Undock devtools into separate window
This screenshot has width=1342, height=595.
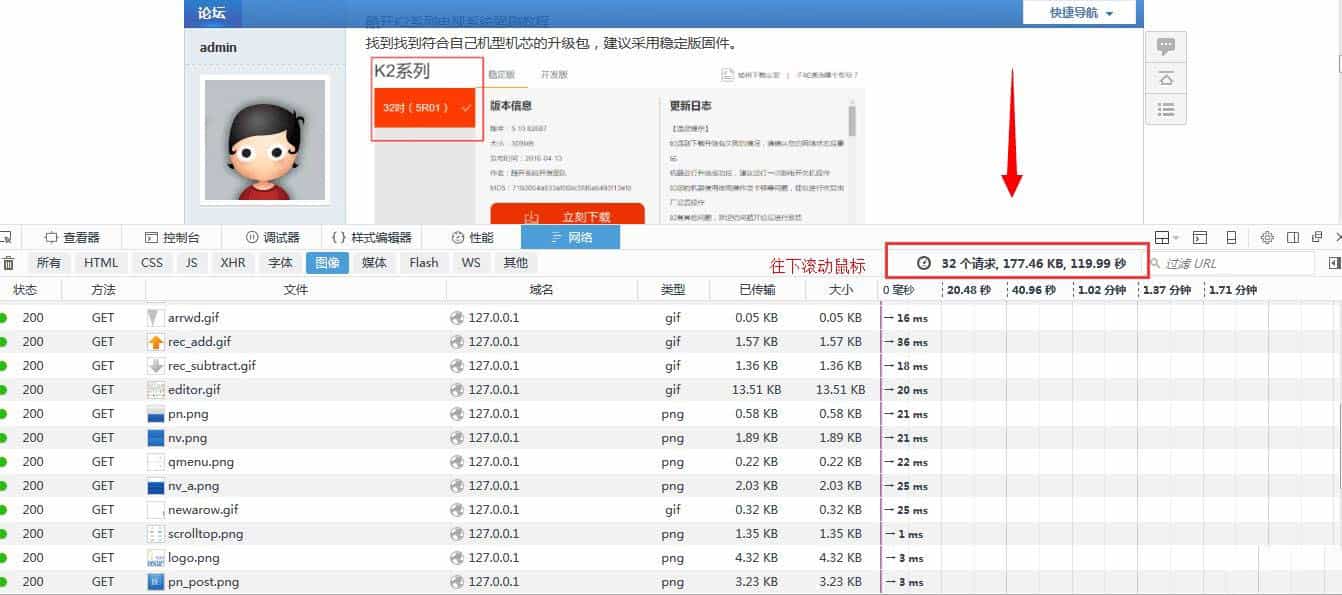[x=1317, y=237]
